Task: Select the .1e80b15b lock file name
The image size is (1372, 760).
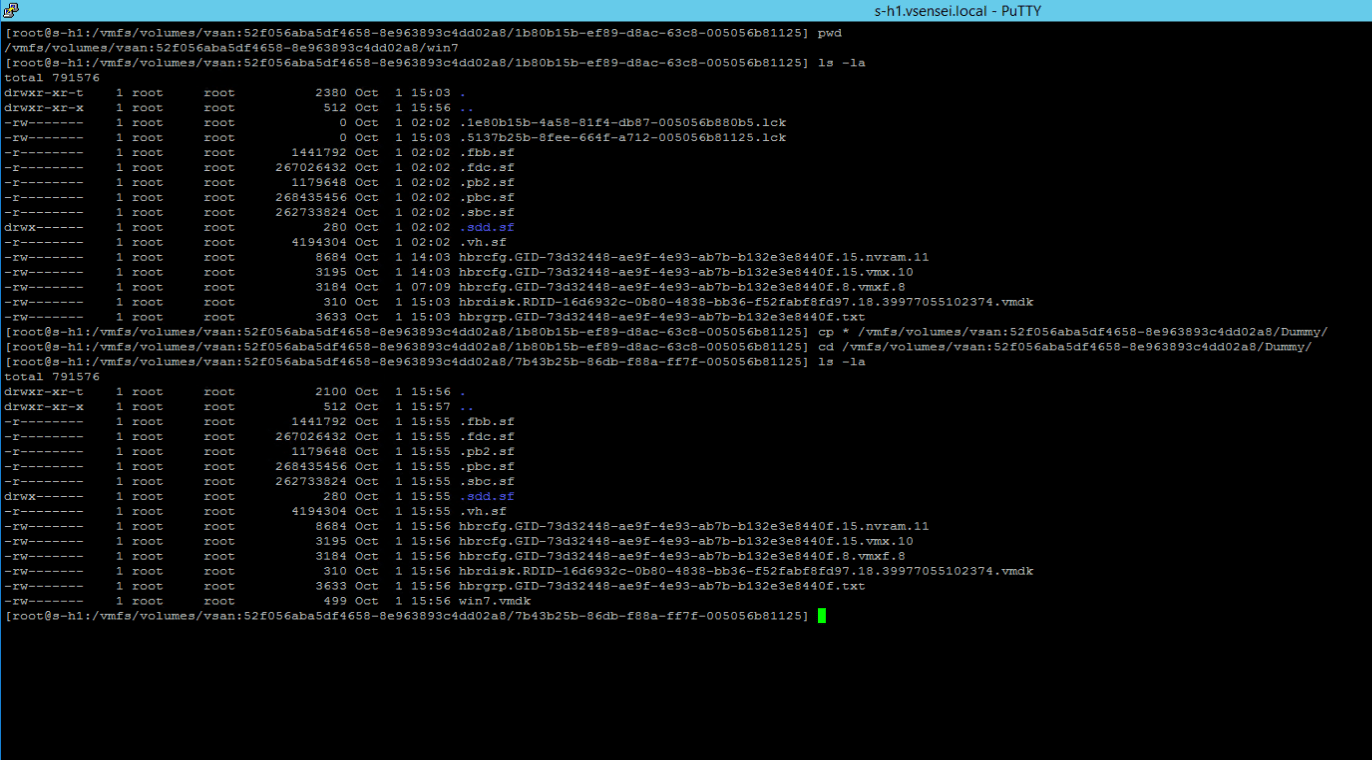Action: [x=623, y=123]
